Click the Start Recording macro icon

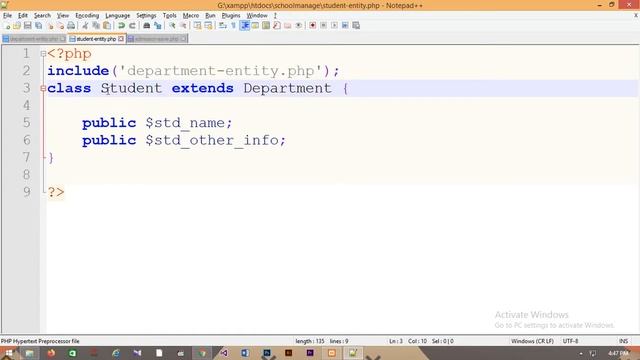(313, 26)
